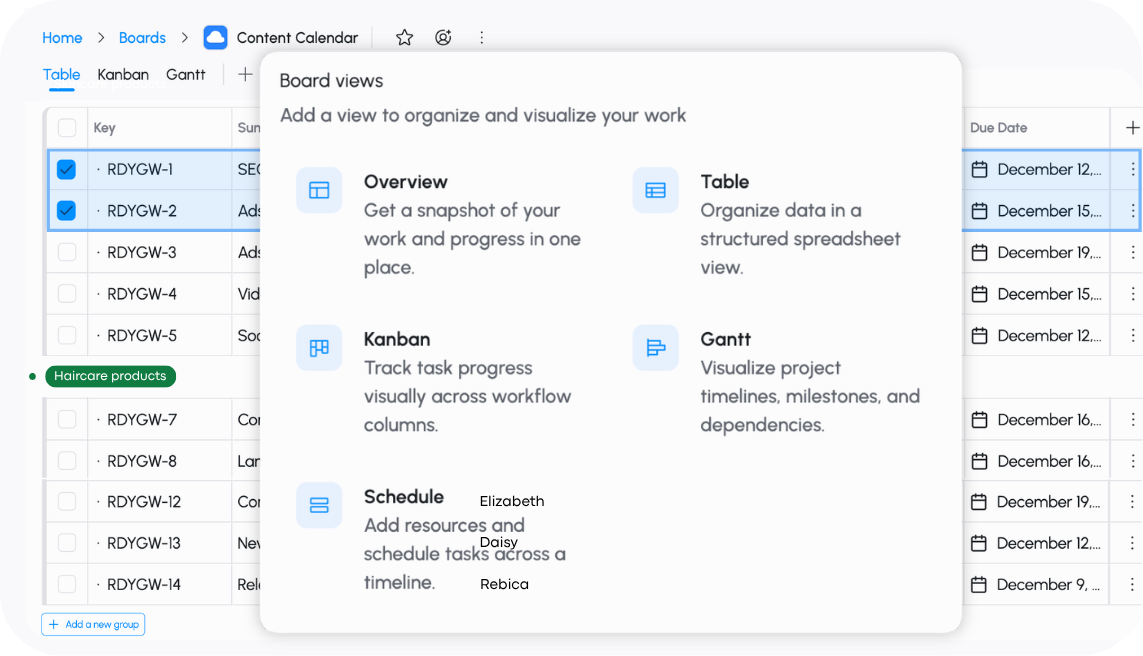Screen dimensions: 1143x656
Task: Toggle the select-all header checkbox
Action: tap(66, 128)
